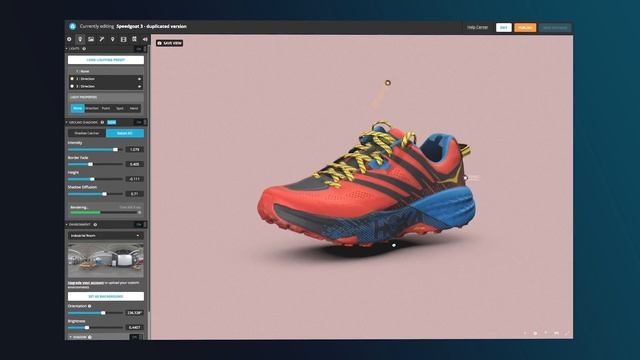Set light type to Point
This screenshot has width=640, height=360.
tap(106, 108)
